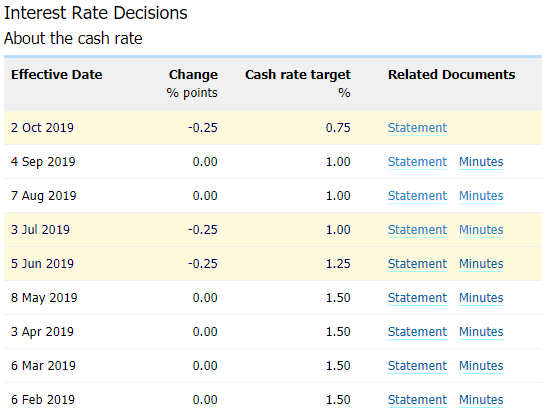Select the '7 Aug 2019' date cell
The image size is (546, 415).
(44, 196)
